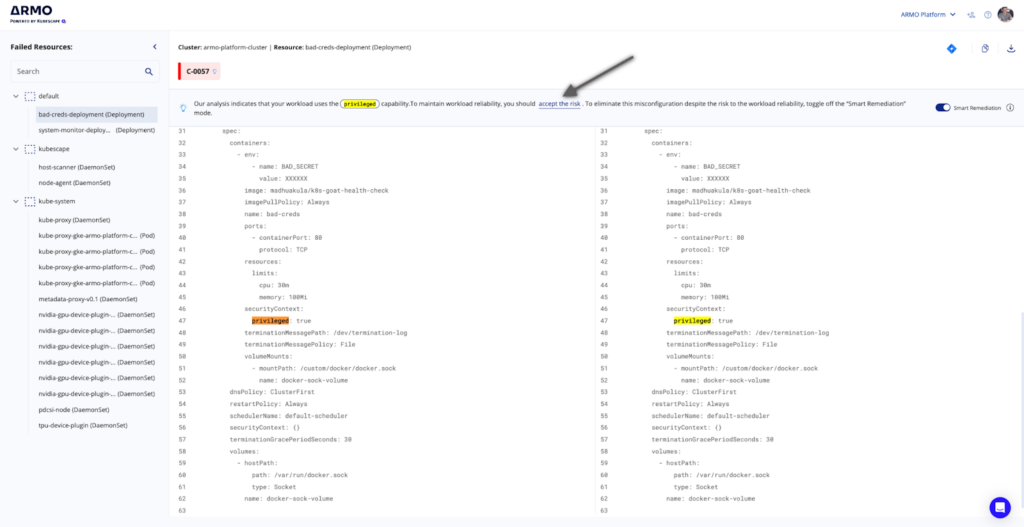Click the info icon beside C-0057
Screen dimensions: 1024x527
[214, 72]
